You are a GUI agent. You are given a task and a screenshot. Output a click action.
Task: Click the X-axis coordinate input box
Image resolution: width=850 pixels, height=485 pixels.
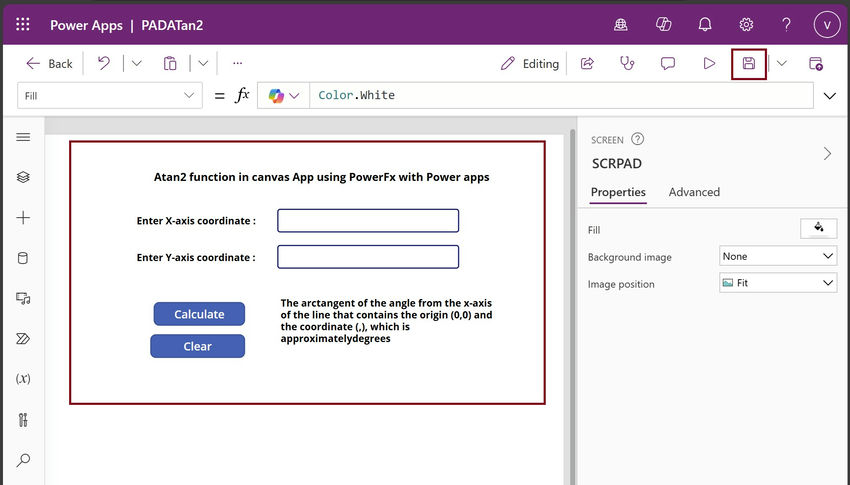click(x=368, y=221)
